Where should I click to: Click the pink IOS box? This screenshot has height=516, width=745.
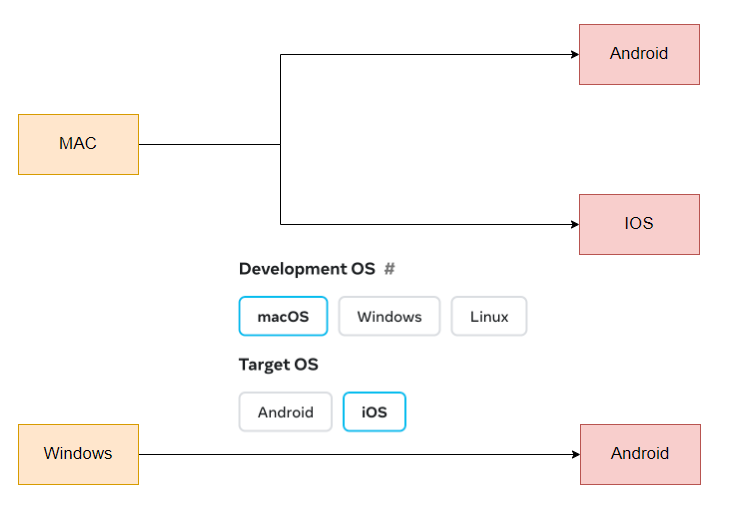[639, 224]
